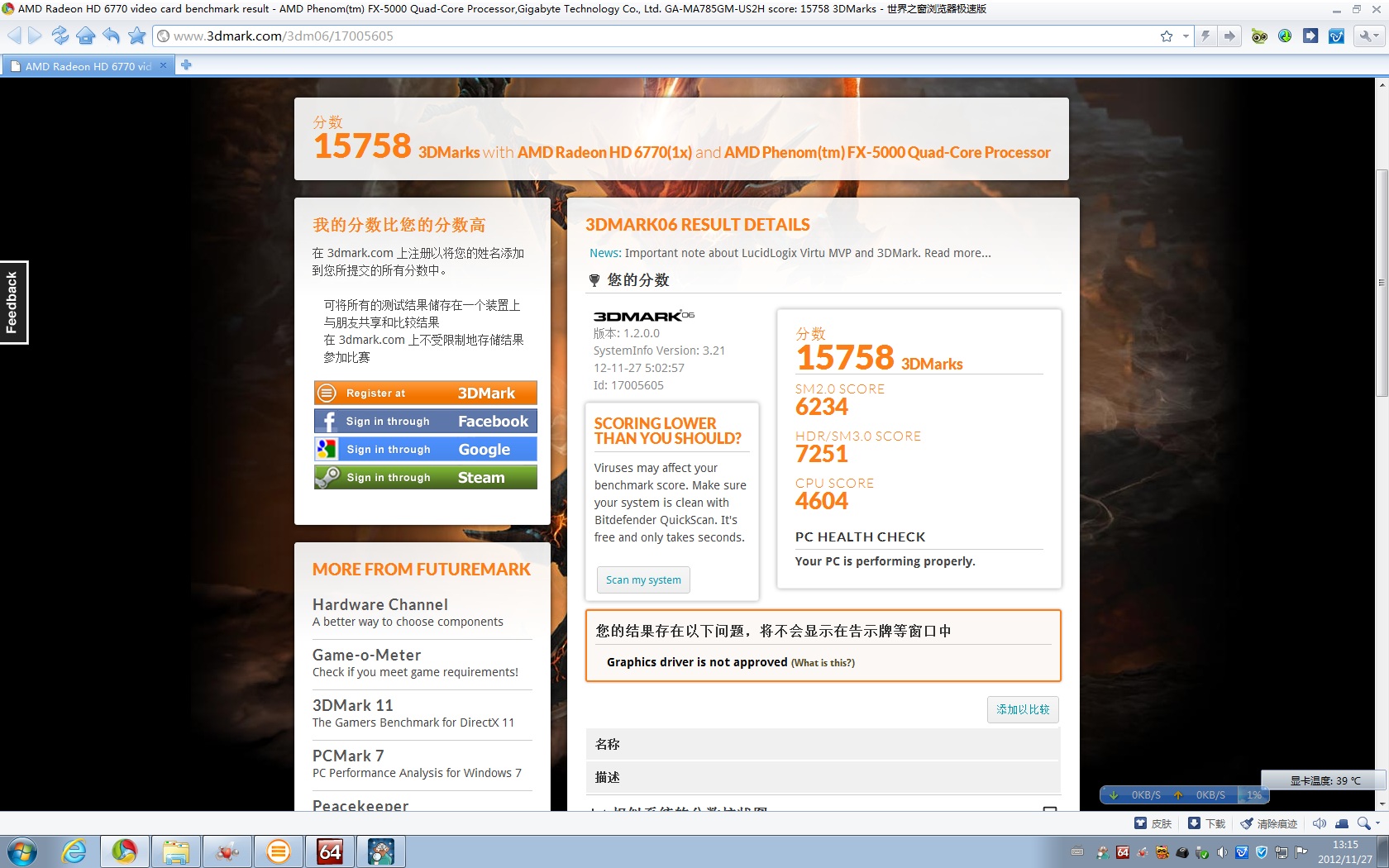This screenshot has height=868, width=1389.
Task: Bookmark this page with address bar star
Action: (x=1167, y=36)
